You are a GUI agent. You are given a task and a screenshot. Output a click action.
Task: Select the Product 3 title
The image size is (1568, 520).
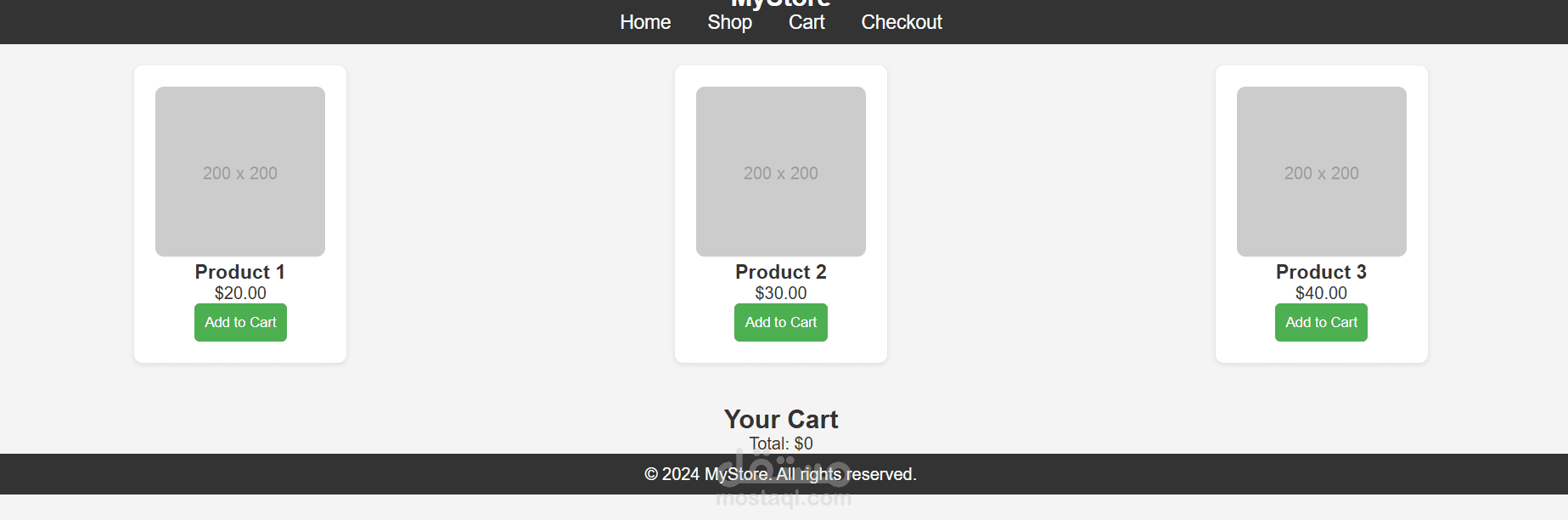[1320, 272]
